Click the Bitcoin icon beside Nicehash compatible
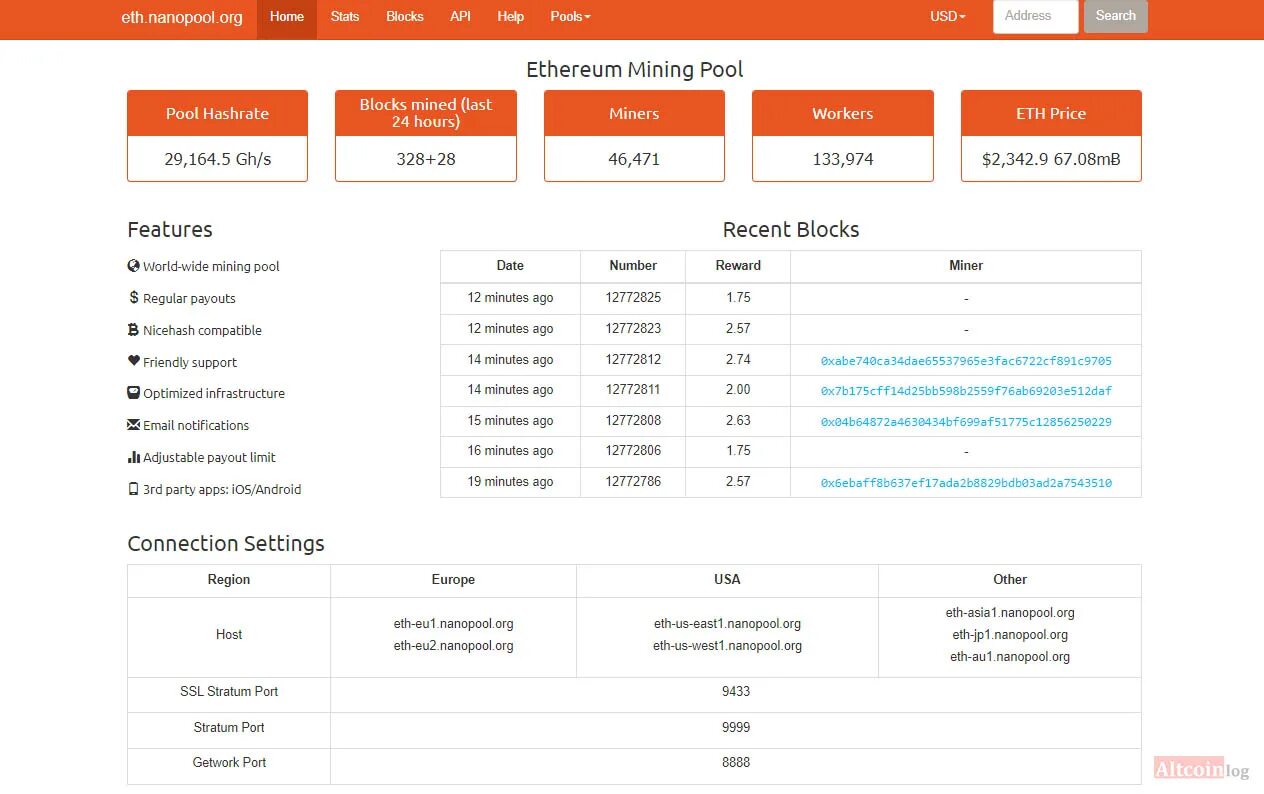This screenshot has width=1264, height=794. (133, 330)
